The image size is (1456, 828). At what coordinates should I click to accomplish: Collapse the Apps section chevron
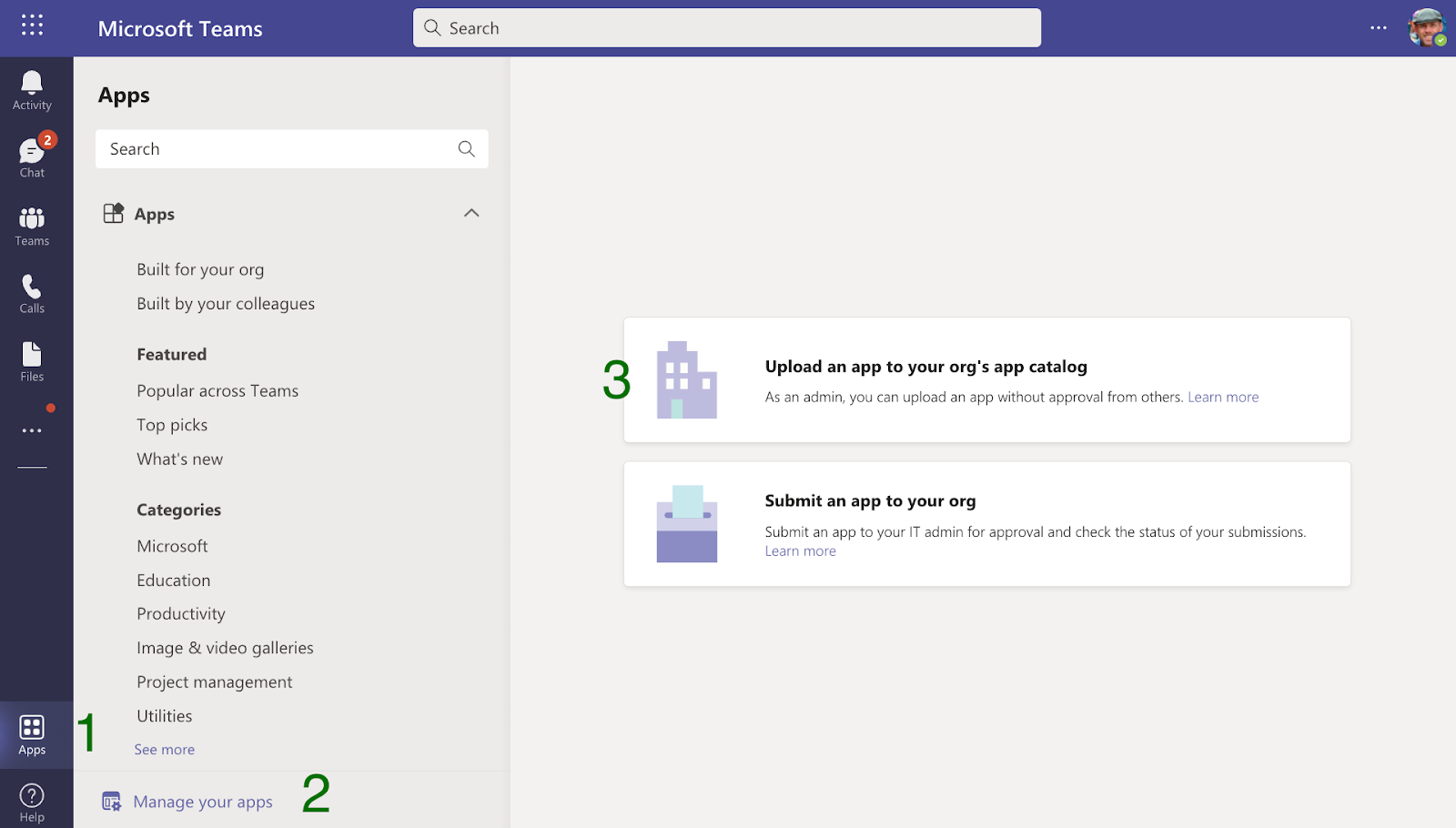tap(471, 213)
